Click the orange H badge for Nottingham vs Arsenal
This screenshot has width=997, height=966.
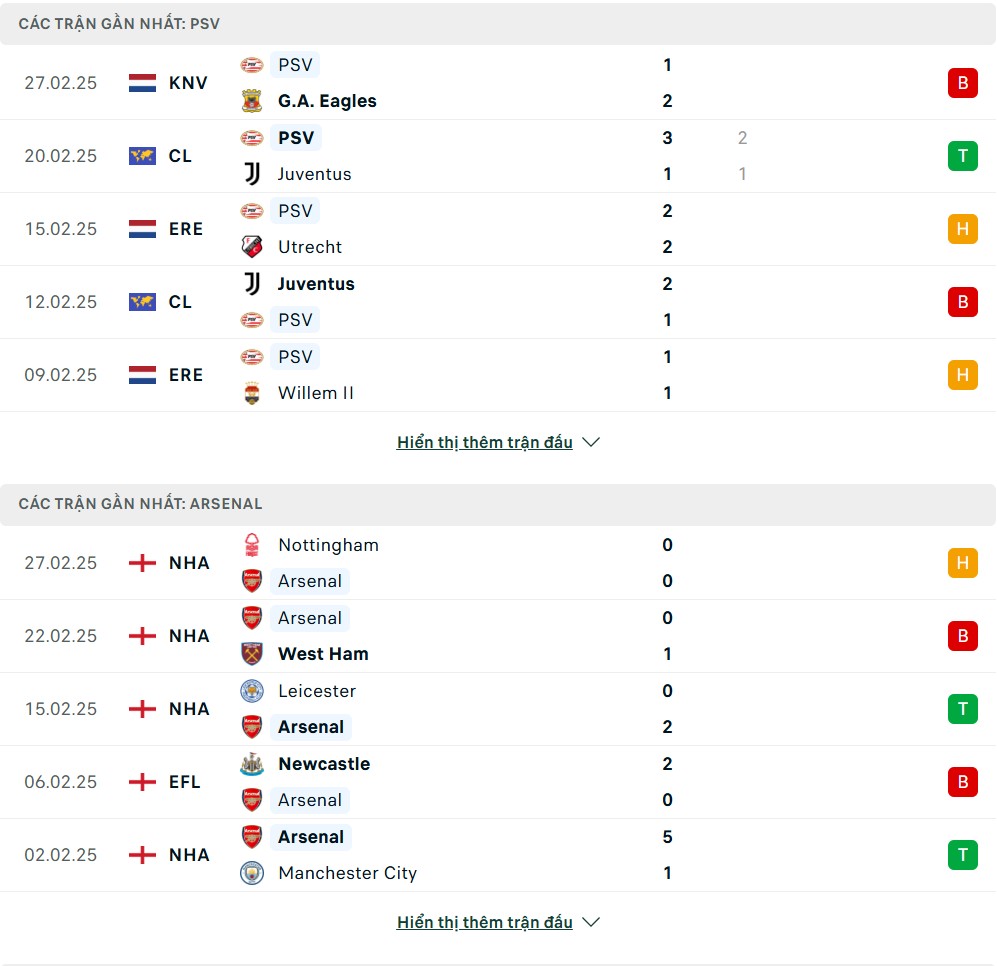[x=962, y=563]
